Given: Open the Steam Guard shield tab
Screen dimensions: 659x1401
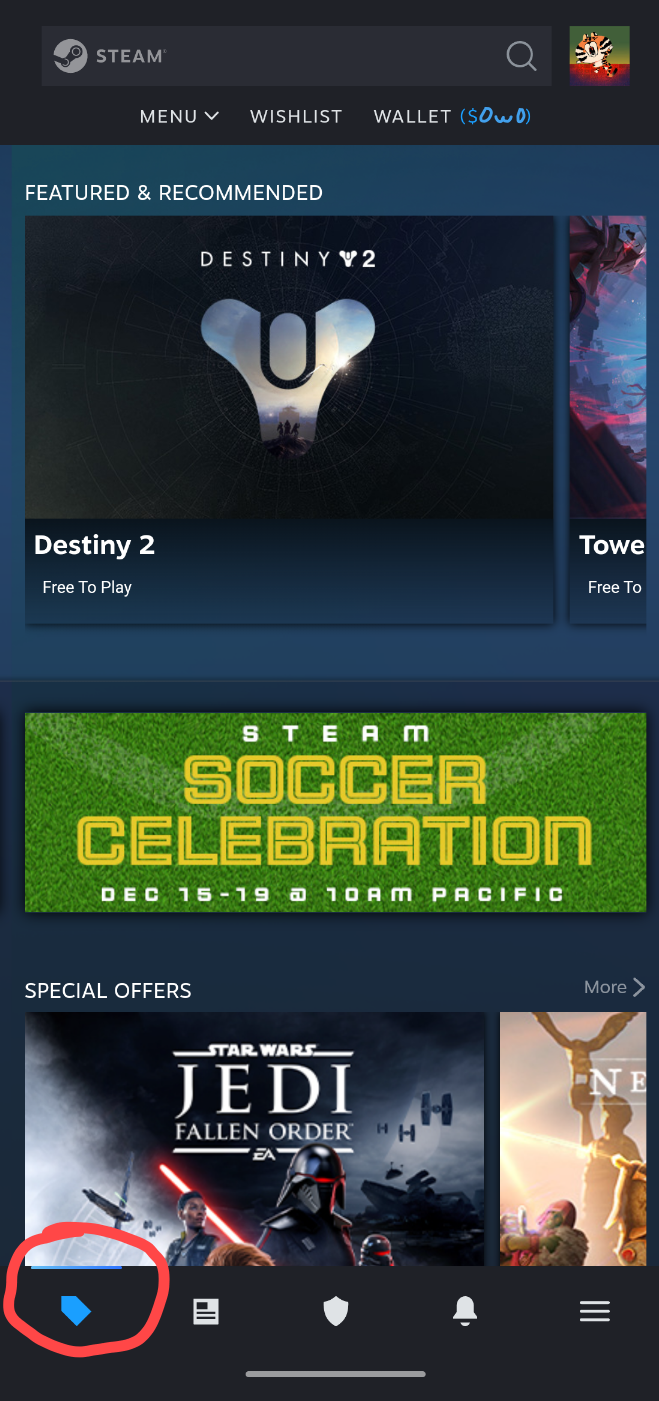Looking at the screenshot, I should pos(336,1312).
